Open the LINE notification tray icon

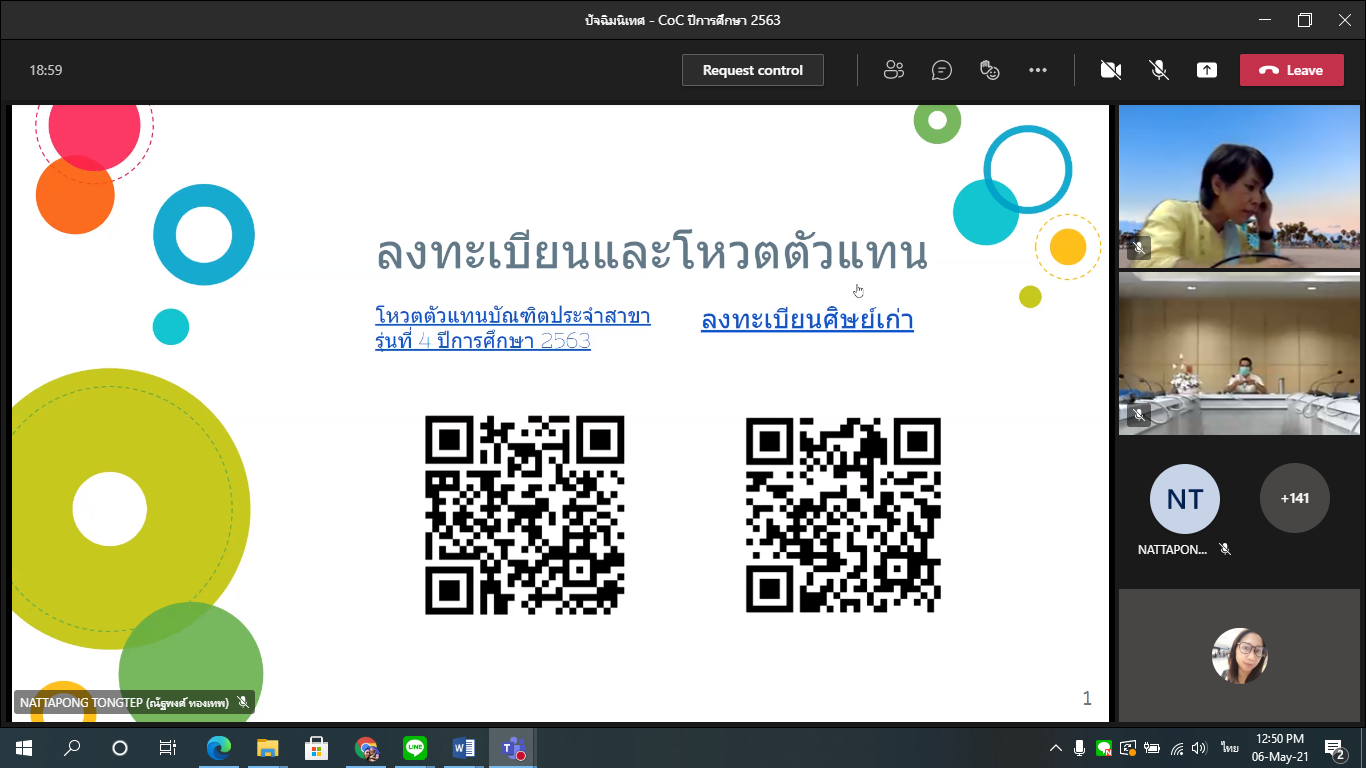pos(1104,748)
